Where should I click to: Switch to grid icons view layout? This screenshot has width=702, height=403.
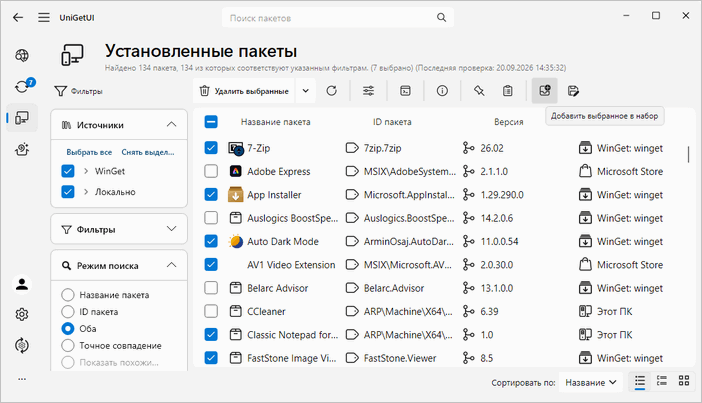pyautogui.click(x=684, y=381)
